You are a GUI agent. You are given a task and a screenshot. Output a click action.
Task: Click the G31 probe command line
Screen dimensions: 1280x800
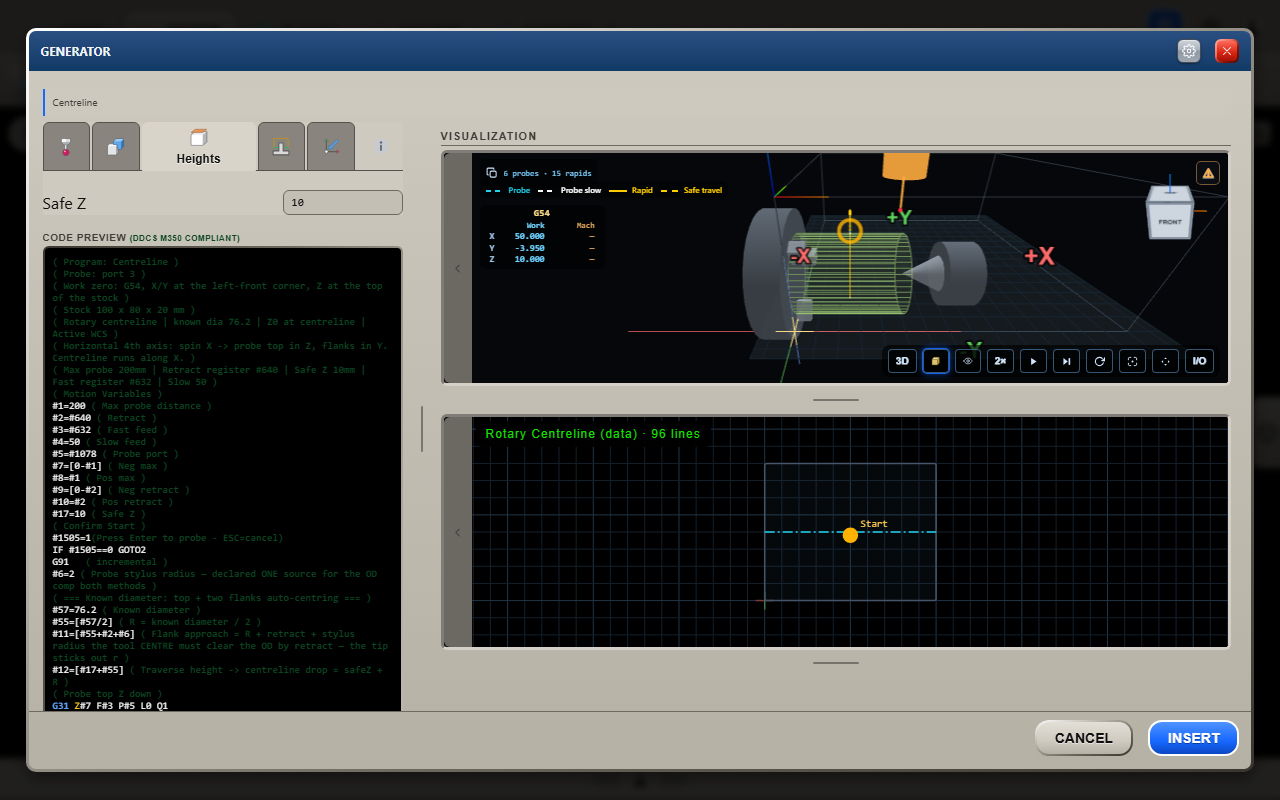[x=110, y=706]
